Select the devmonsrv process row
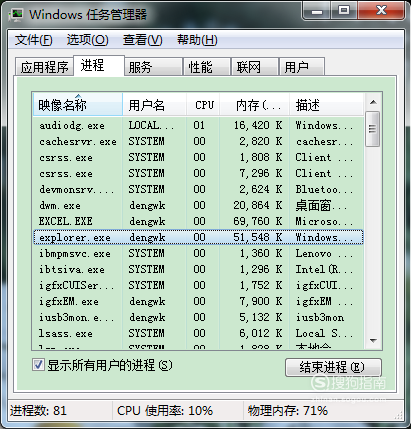The image size is (411, 429). coord(198,189)
